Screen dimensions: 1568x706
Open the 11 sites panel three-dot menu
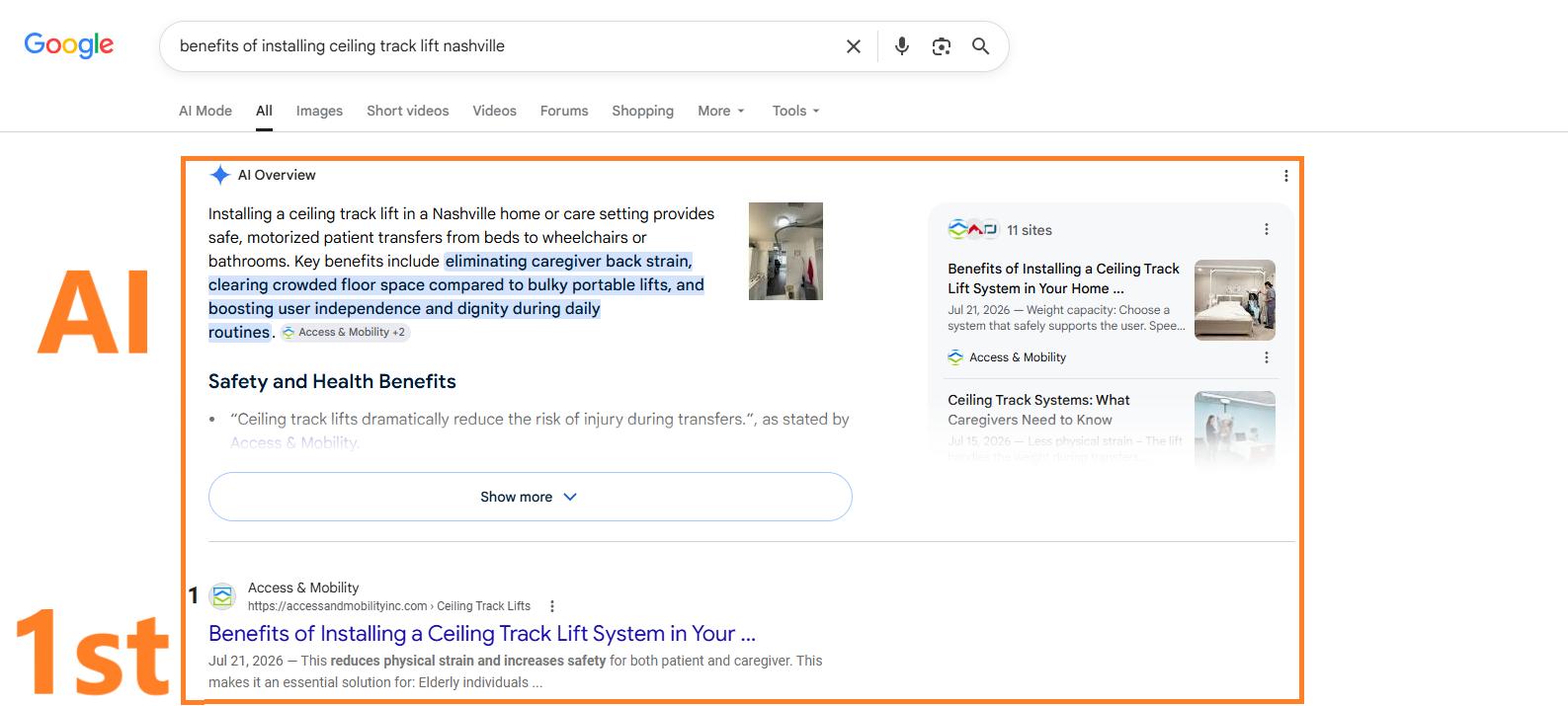point(1266,229)
